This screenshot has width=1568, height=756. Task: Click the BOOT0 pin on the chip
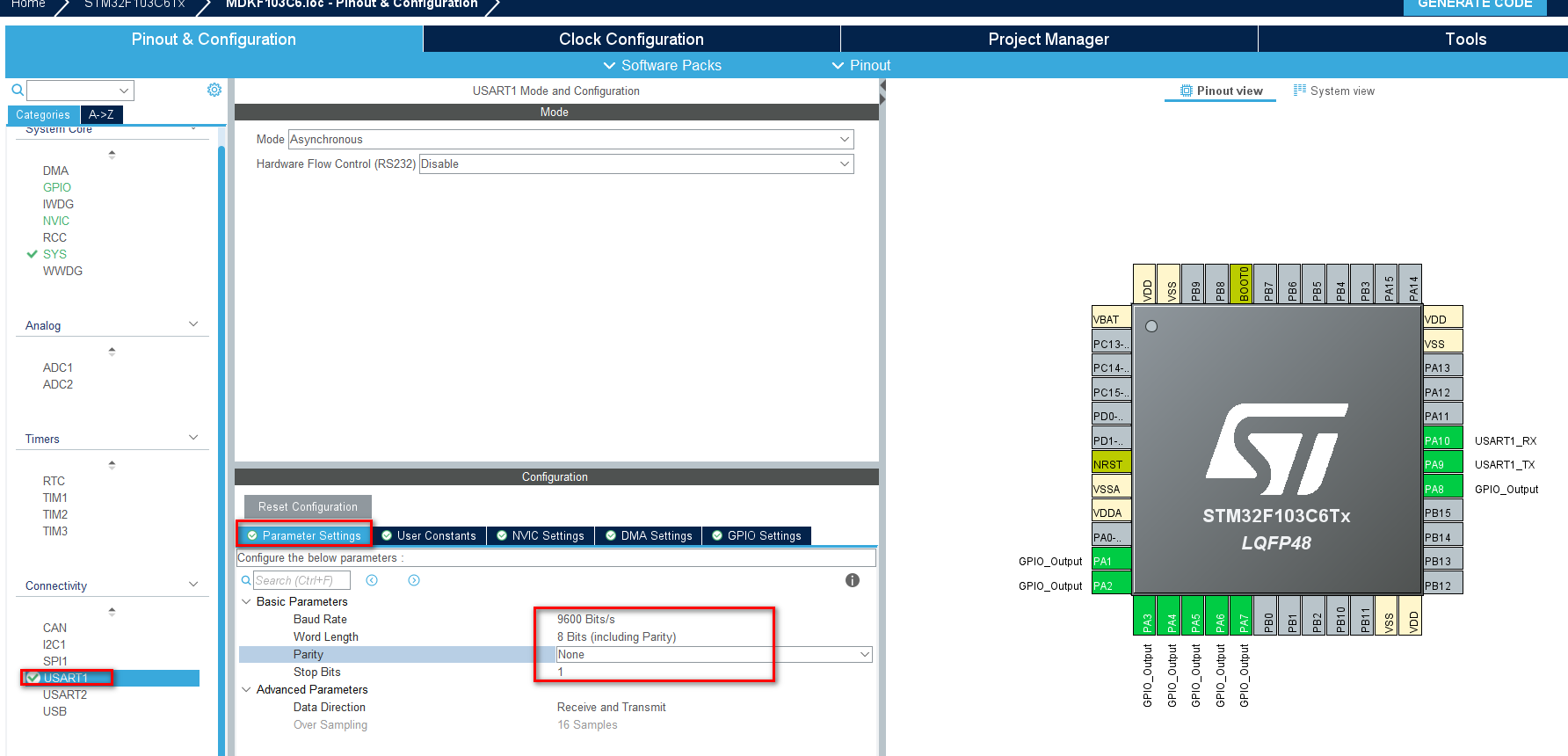(1241, 284)
